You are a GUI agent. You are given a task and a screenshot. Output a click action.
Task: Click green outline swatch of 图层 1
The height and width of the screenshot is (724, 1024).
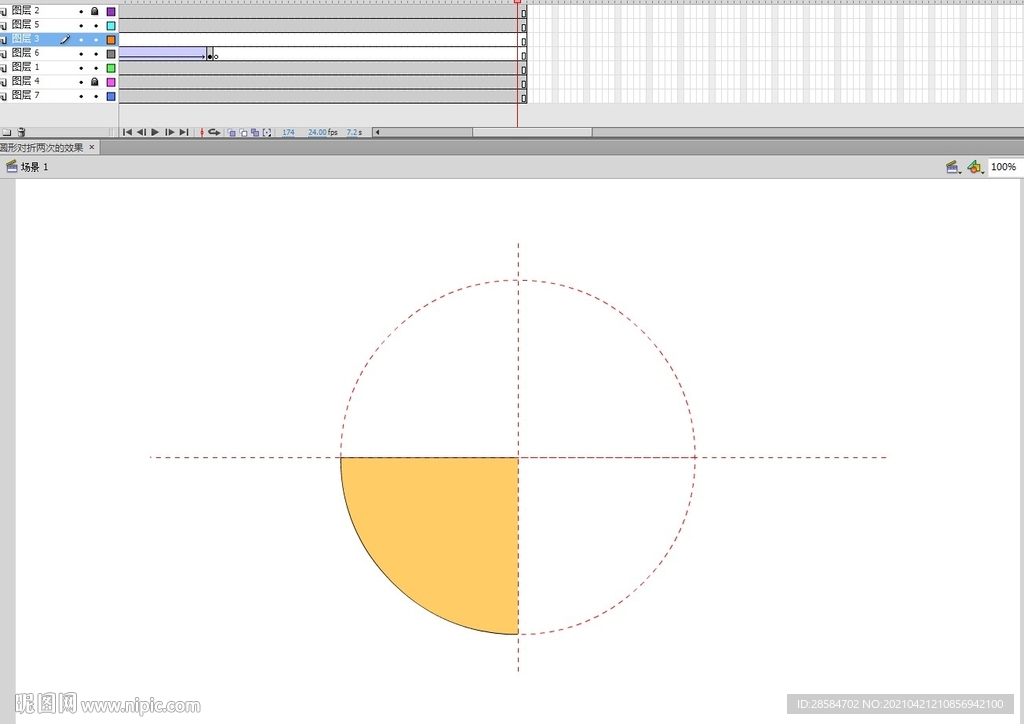(111, 68)
